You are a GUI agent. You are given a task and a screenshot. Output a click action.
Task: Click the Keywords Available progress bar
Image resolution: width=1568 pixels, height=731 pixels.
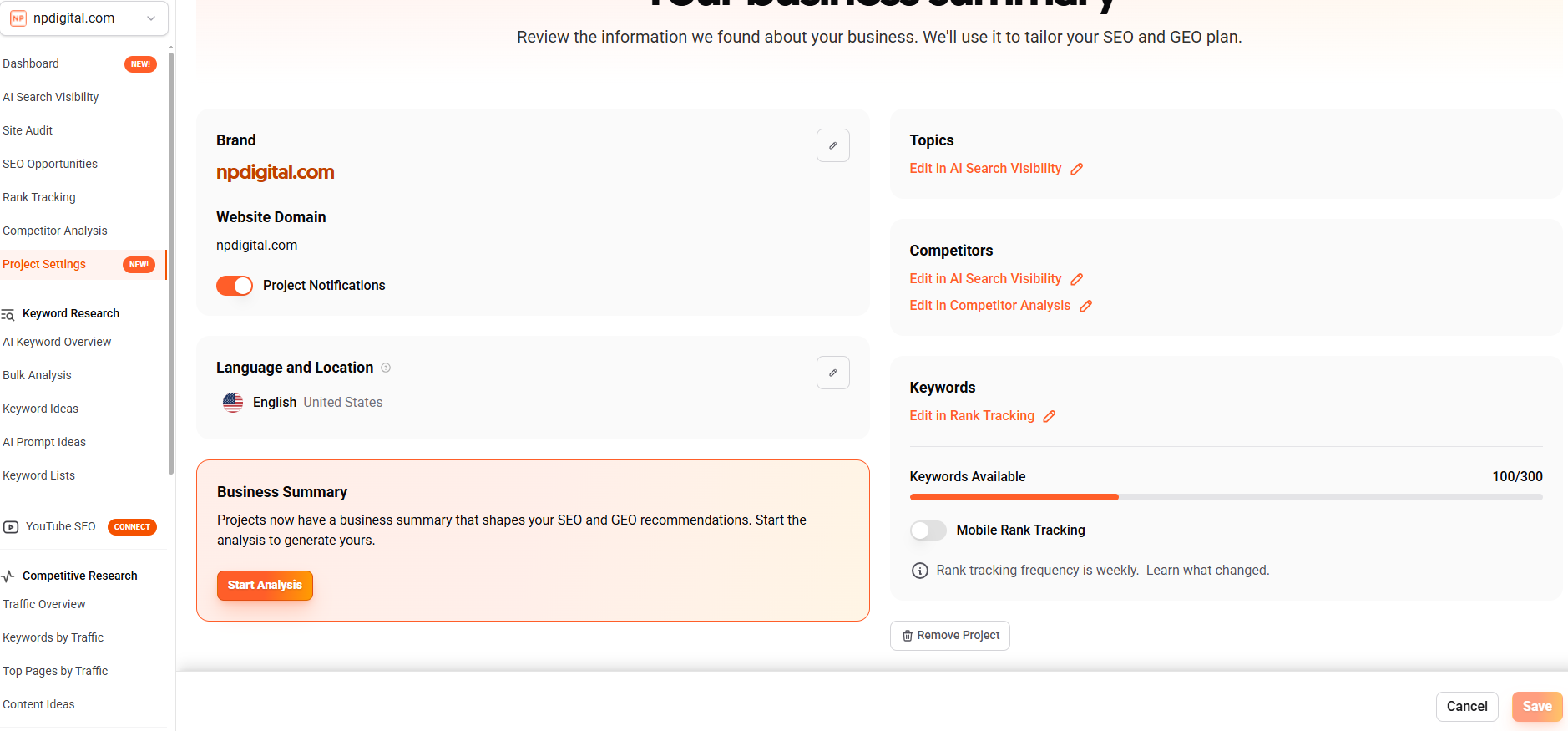(x=1226, y=497)
